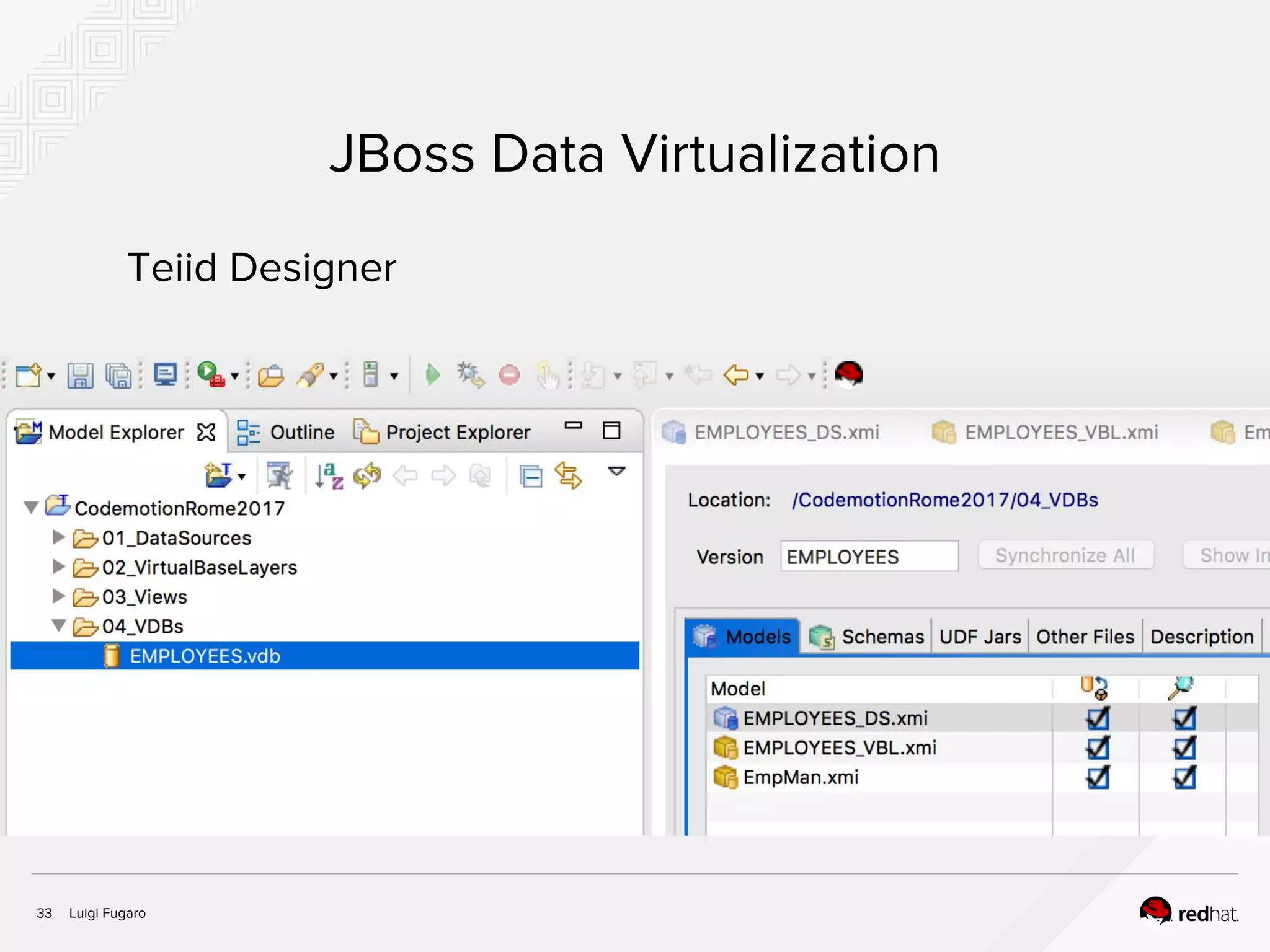1270x952 pixels.
Task: Open the search dropdown arrow beside flashlight
Action: coord(334,376)
